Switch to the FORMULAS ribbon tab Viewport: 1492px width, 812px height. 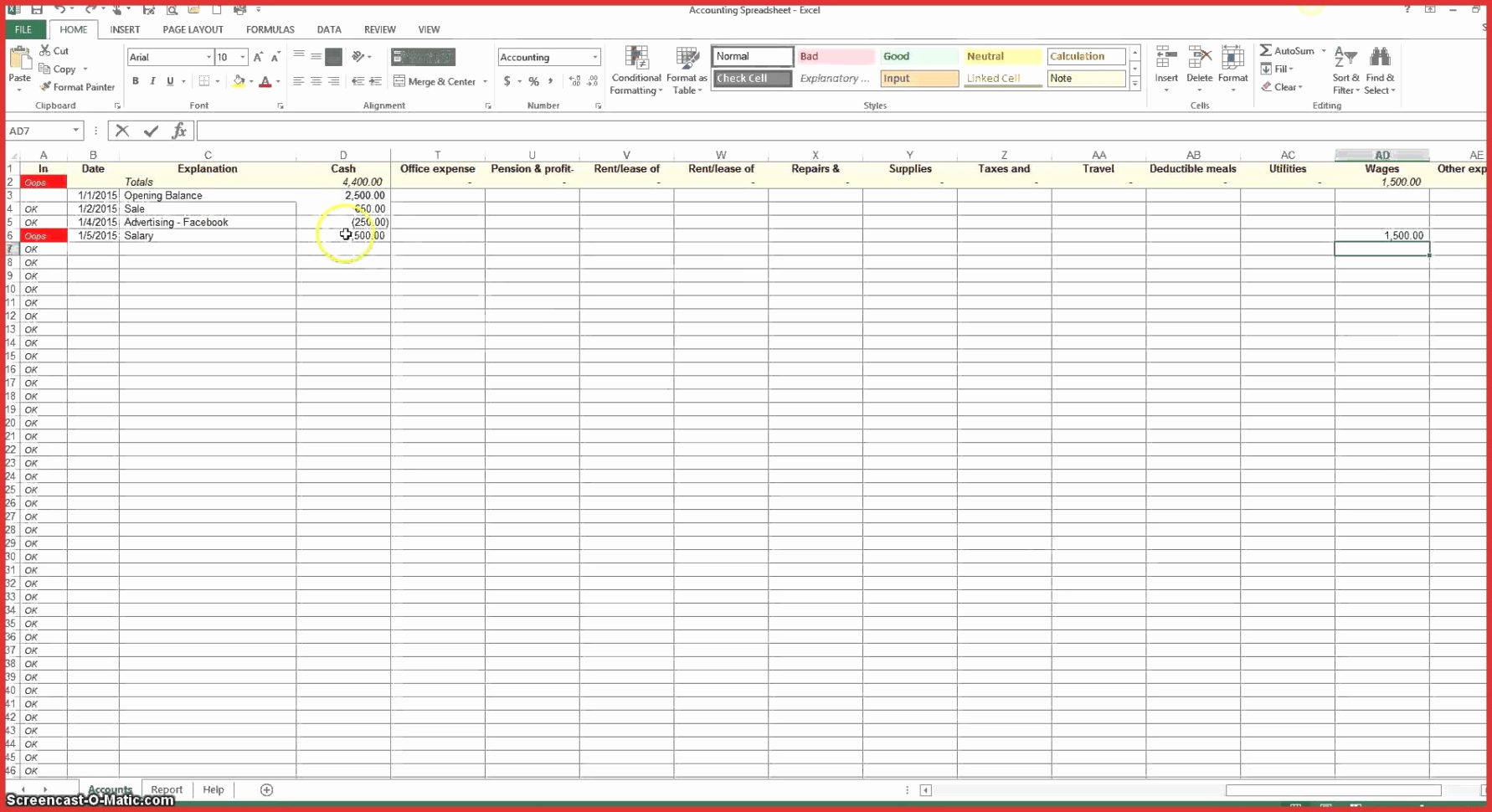click(x=270, y=28)
